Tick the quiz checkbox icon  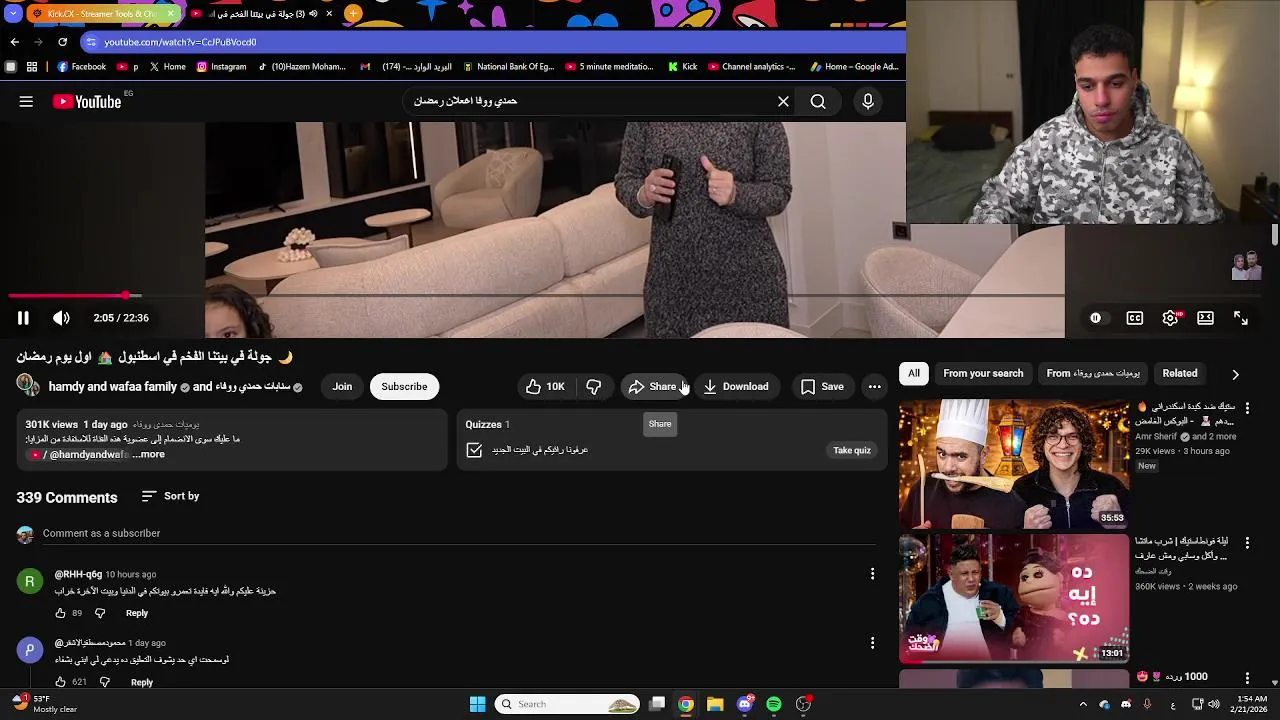[474, 450]
